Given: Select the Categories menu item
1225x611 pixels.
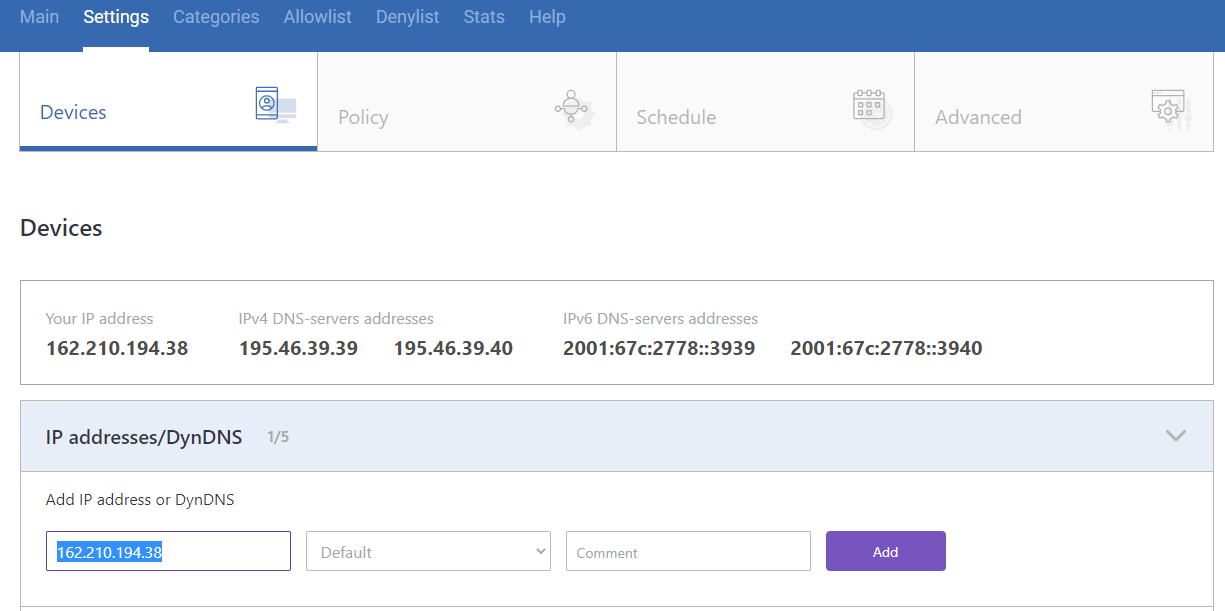Looking at the screenshot, I should coord(216,17).
